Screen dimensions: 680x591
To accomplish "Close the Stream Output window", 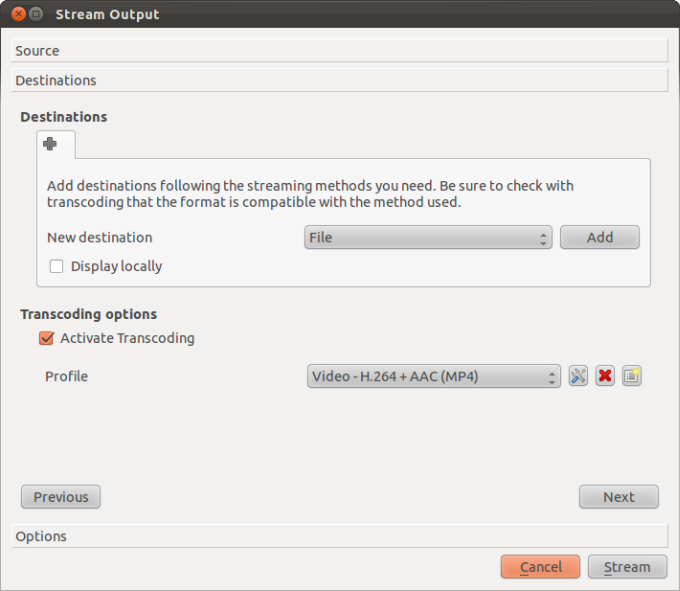I will click(x=15, y=14).
